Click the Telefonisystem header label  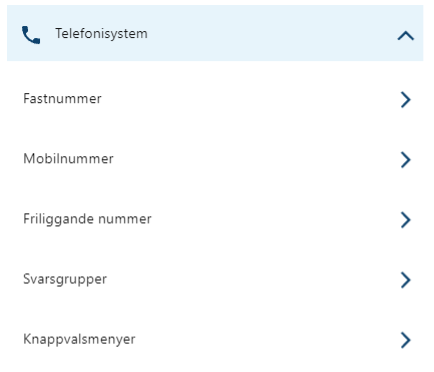(x=101, y=34)
